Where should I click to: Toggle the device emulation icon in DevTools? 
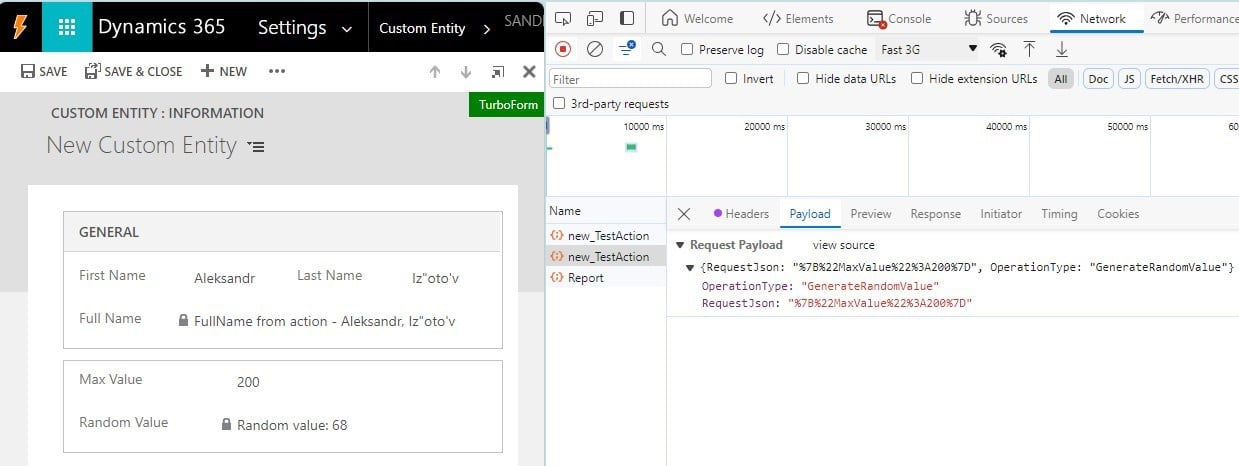pos(595,18)
